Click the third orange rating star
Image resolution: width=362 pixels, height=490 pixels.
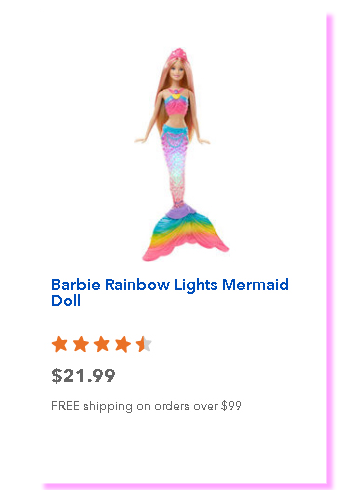point(102,344)
